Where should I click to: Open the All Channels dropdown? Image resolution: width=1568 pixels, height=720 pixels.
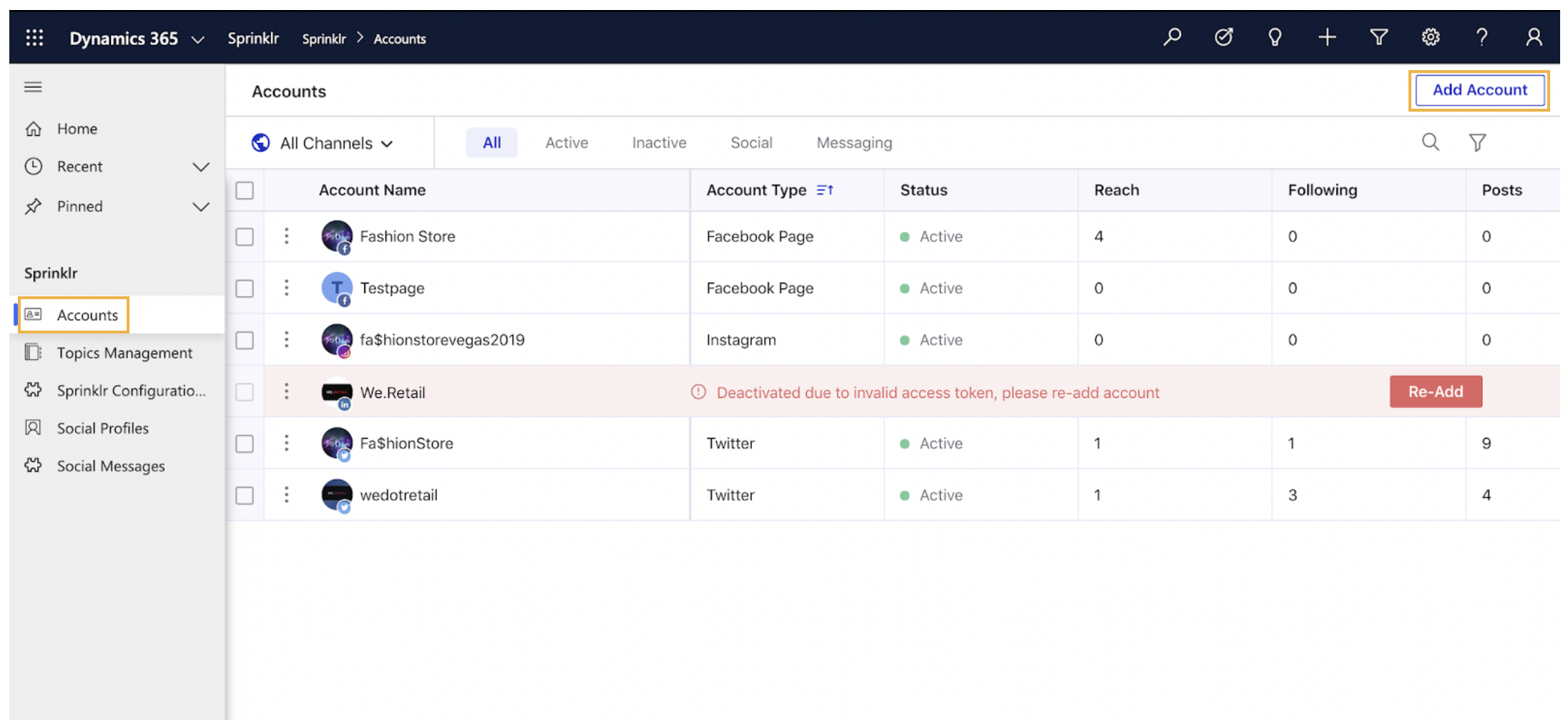(x=323, y=143)
